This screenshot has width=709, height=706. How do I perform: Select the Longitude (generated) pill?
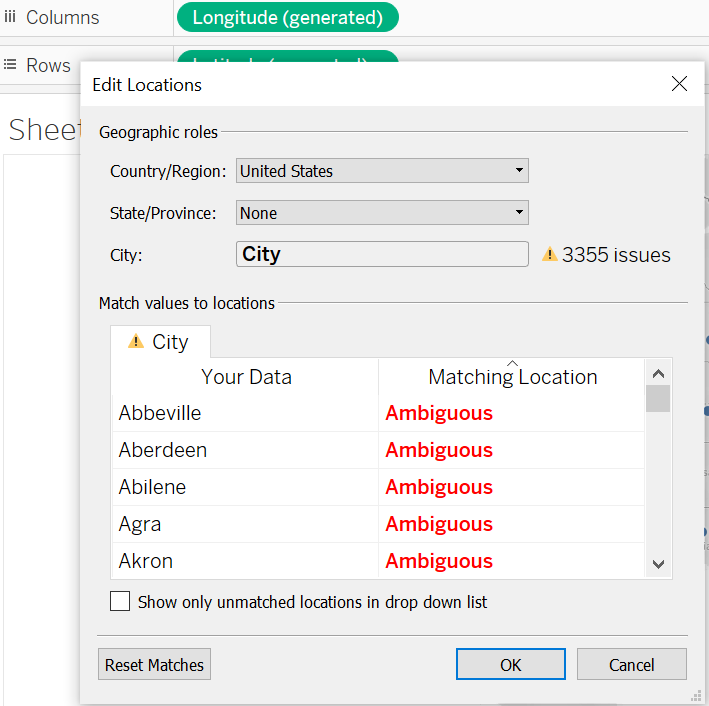287,17
